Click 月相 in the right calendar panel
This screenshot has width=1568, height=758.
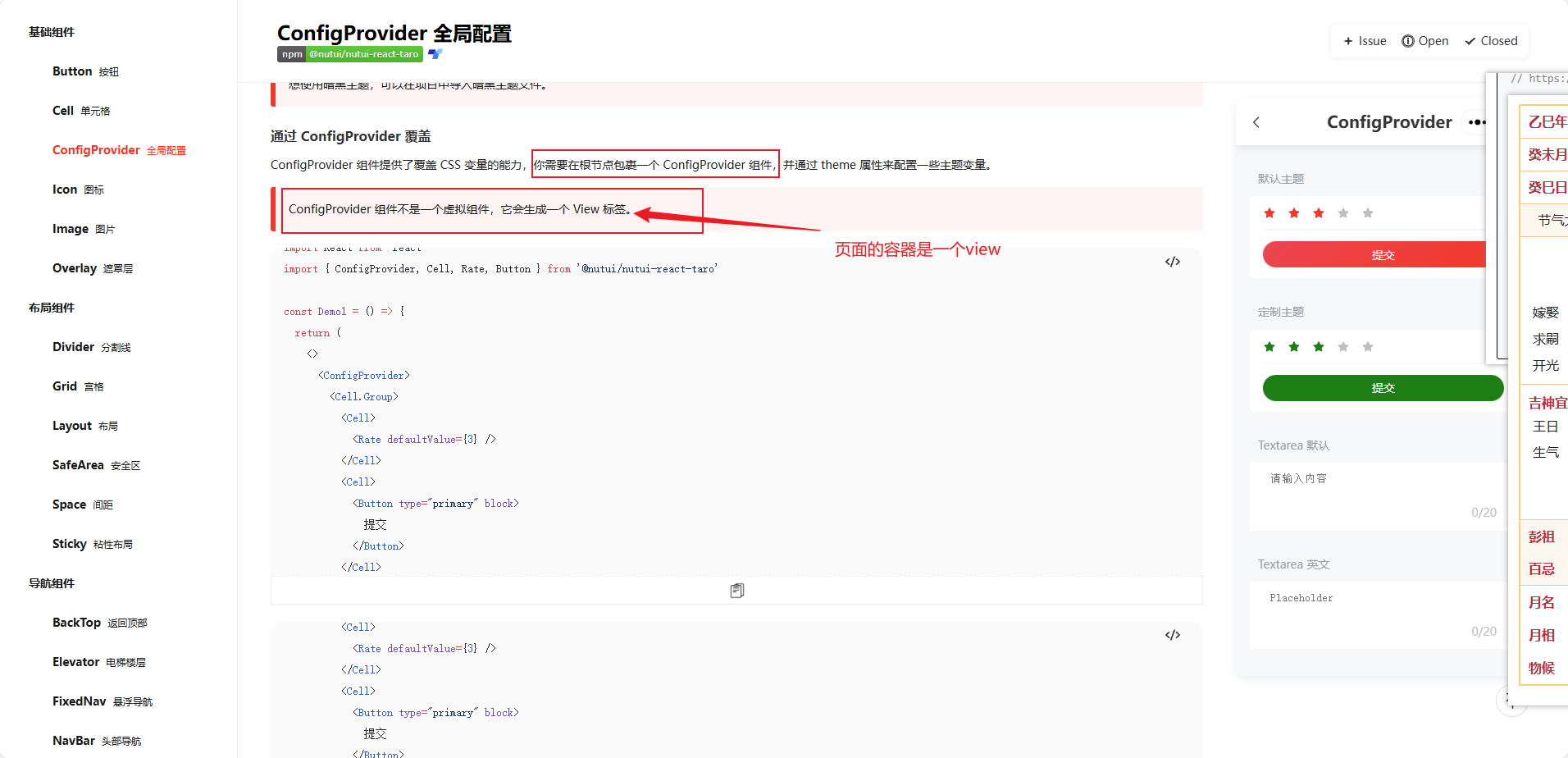coord(1542,635)
